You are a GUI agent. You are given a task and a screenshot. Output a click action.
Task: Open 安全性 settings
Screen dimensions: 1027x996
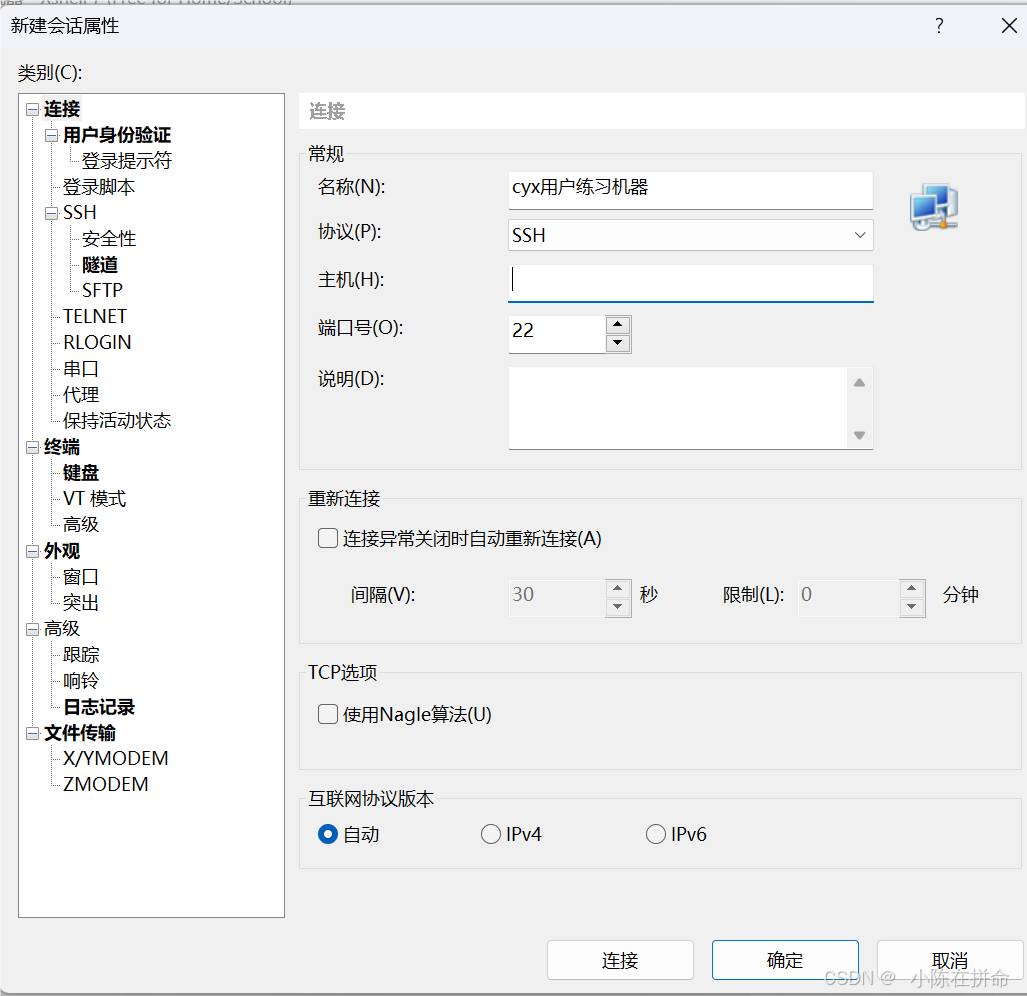point(109,239)
